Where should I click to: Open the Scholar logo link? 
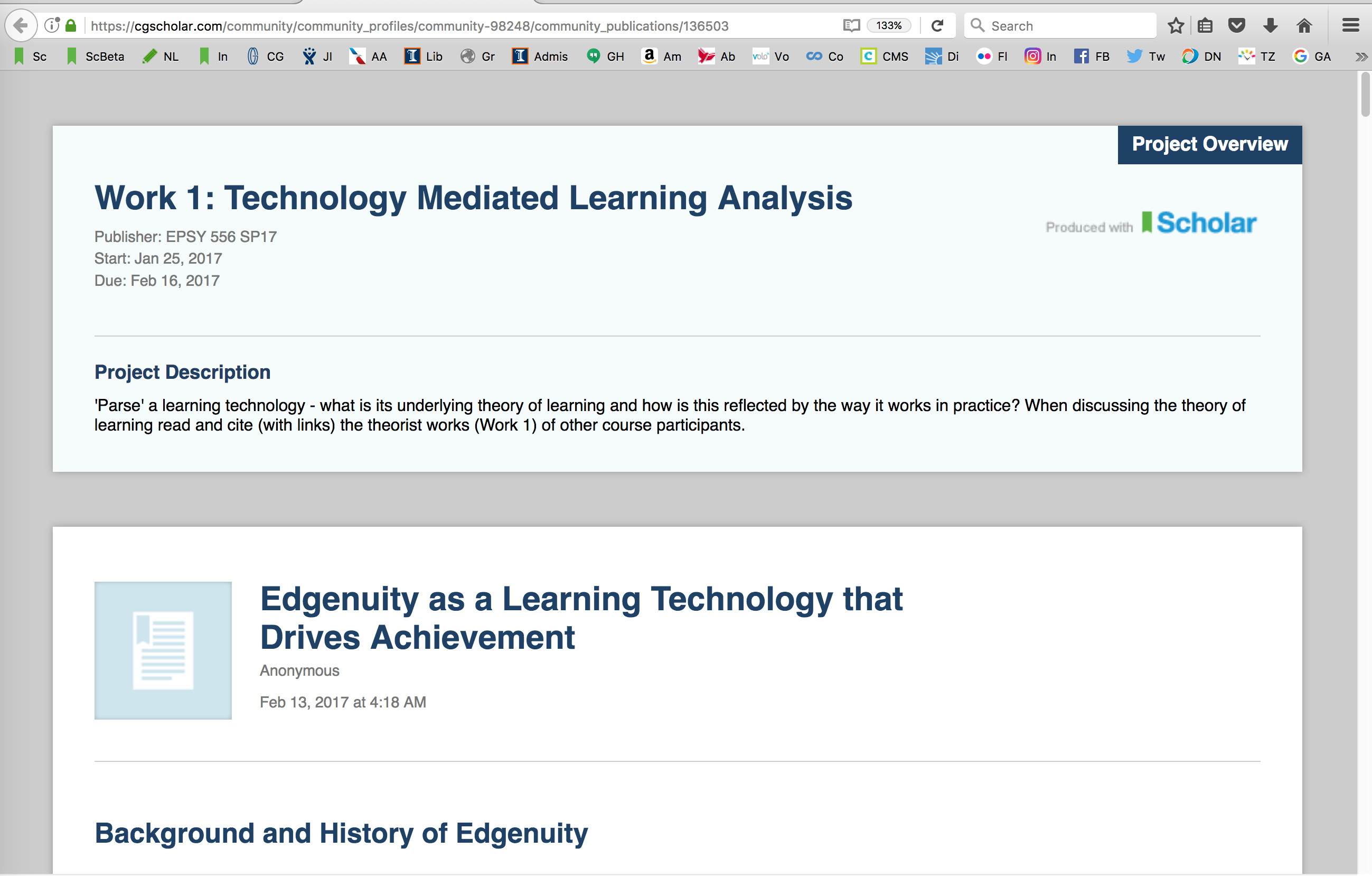tap(1199, 223)
